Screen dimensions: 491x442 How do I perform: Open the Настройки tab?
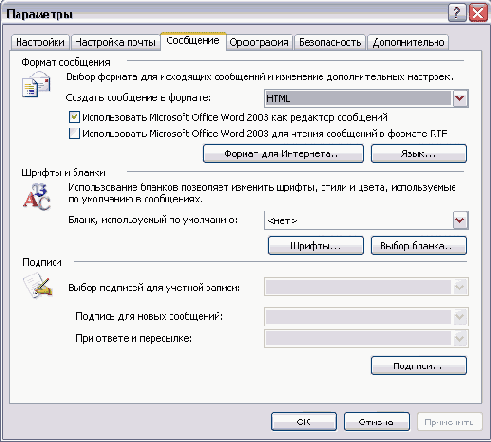pos(40,42)
